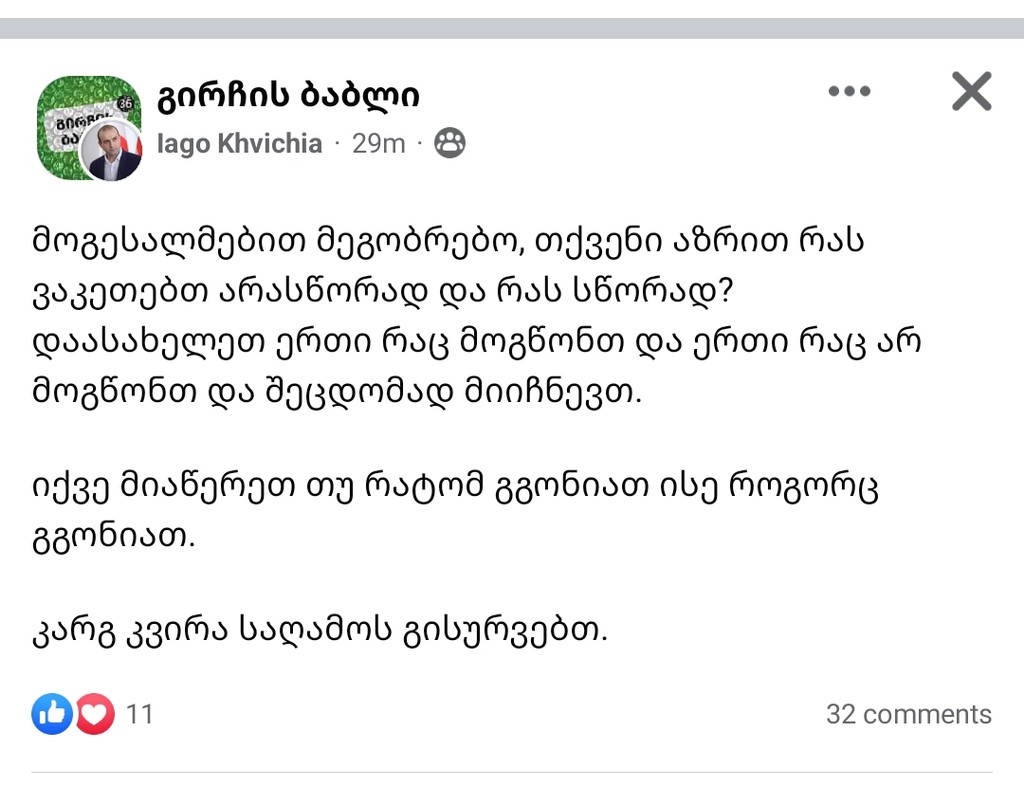Open the 32 comments link

[908, 714]
